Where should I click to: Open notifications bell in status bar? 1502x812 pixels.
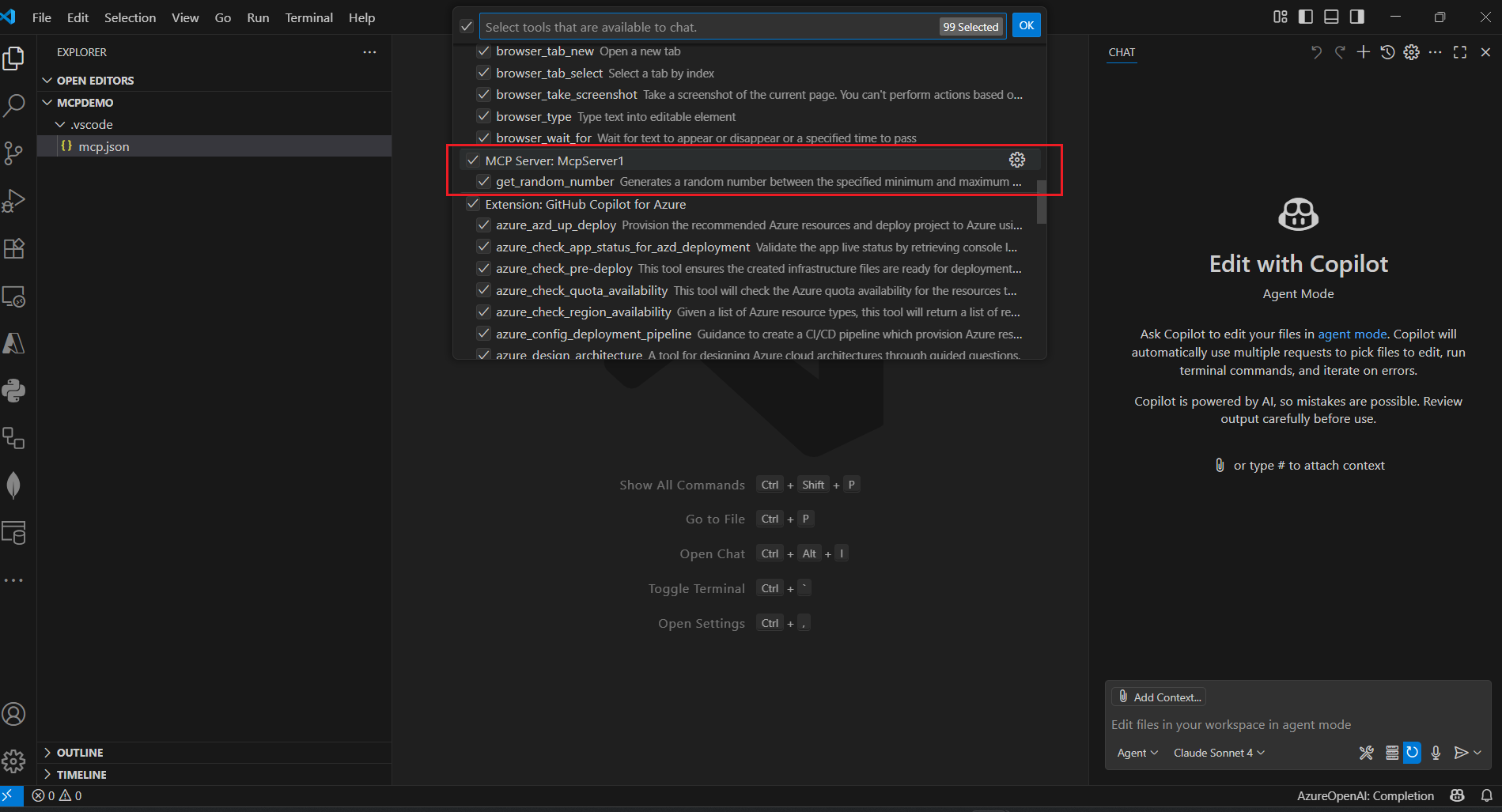pos(1487,795)
